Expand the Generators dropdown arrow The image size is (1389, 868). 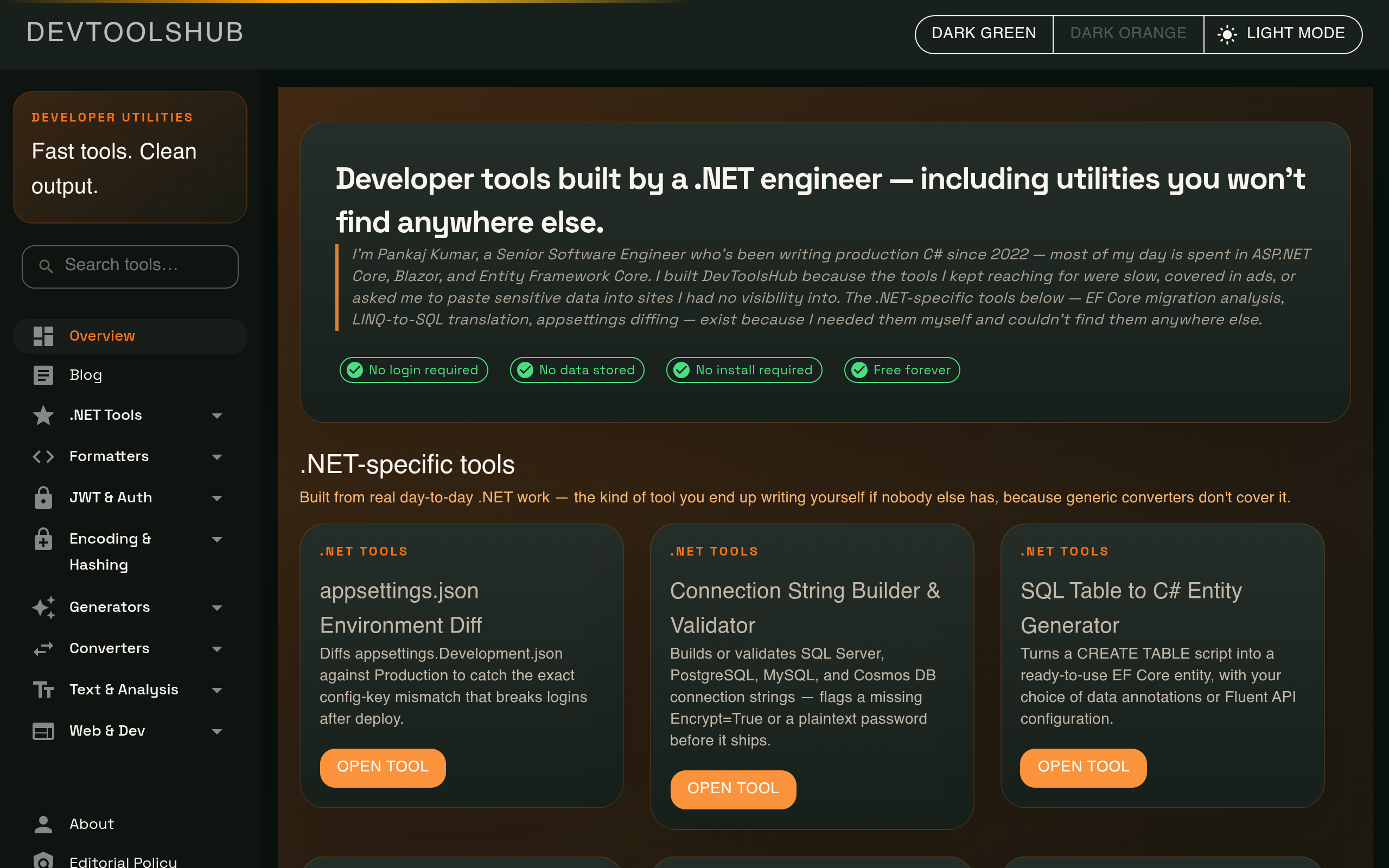click(217, 608)
